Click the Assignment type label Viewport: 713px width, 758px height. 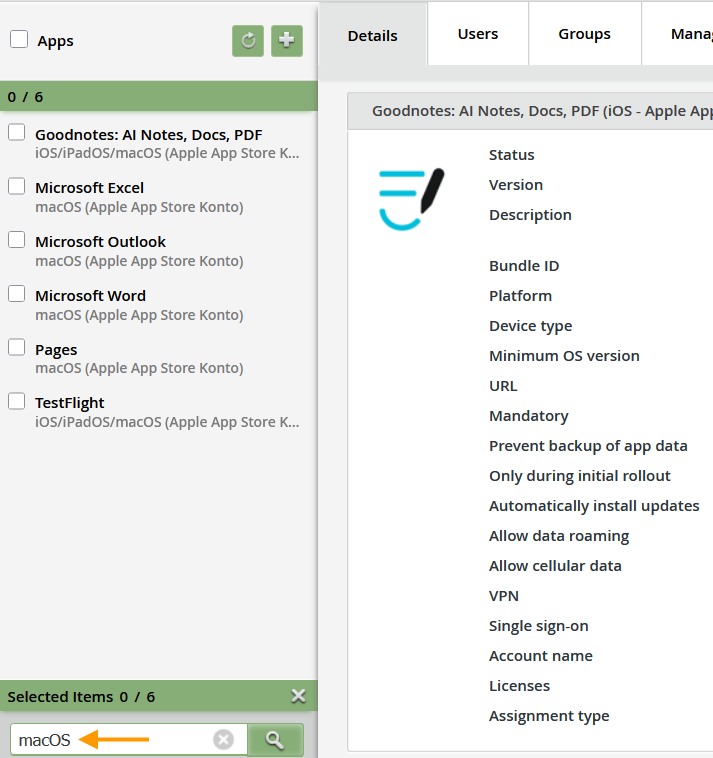549,715
